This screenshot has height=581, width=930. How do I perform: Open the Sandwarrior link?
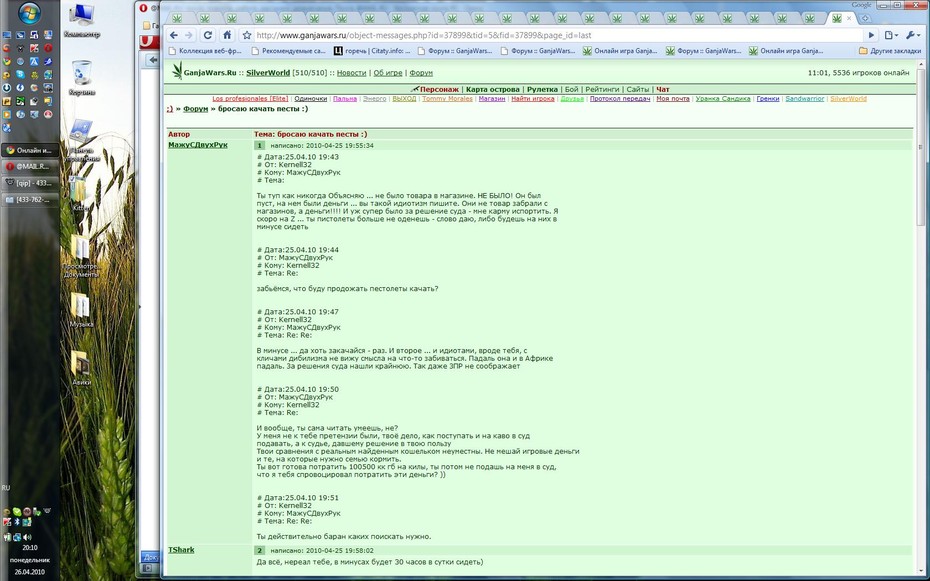tap(805, 99)
